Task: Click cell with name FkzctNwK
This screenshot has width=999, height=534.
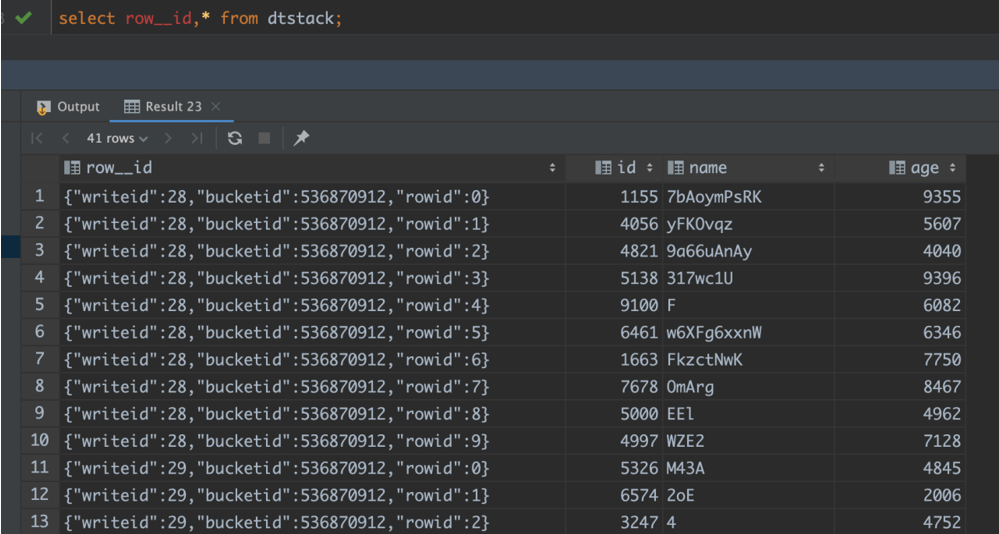Action: point(748,360)
